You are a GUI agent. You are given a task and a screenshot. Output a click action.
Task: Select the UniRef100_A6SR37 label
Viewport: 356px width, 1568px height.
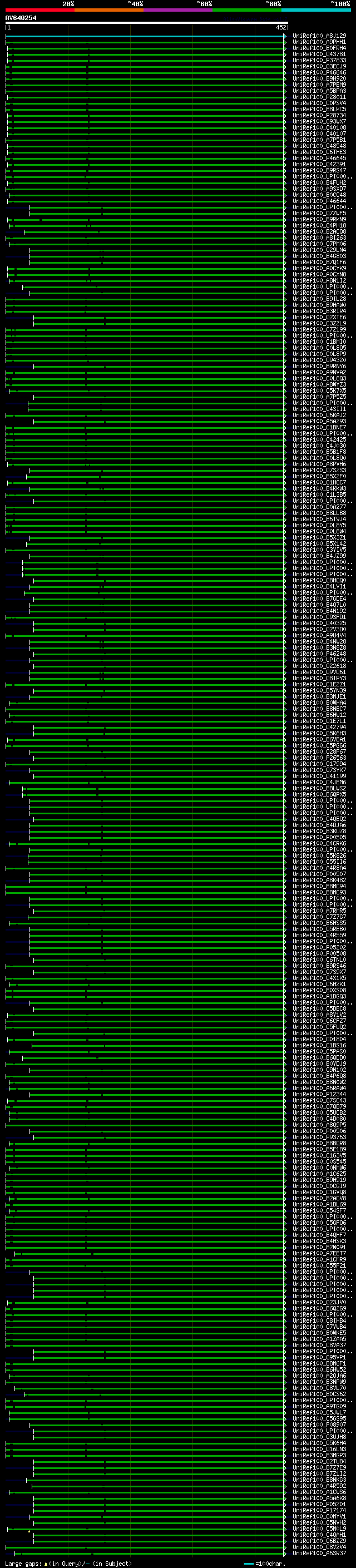tap(319, 1553)
